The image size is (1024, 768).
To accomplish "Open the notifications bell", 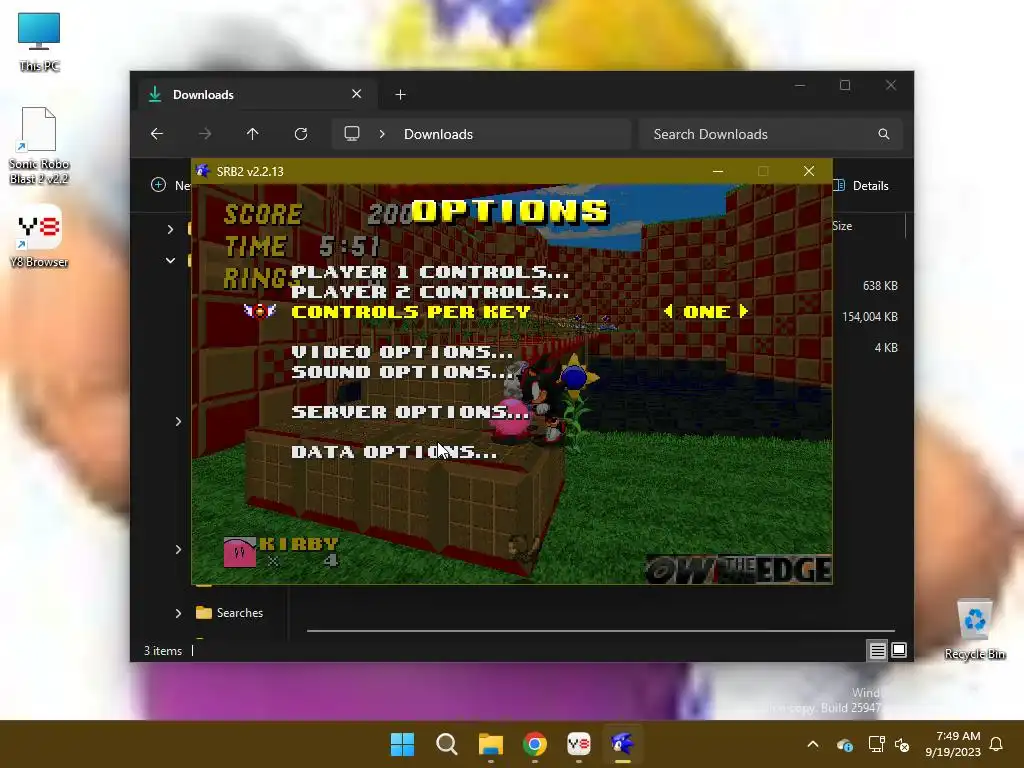I will pos(997,744).
